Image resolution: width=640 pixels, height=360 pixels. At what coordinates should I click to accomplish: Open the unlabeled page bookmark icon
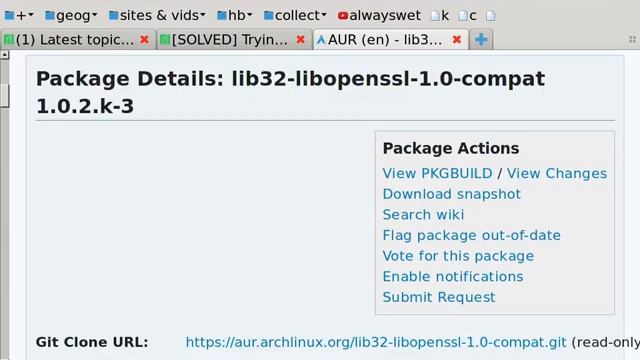pos(491,16)
